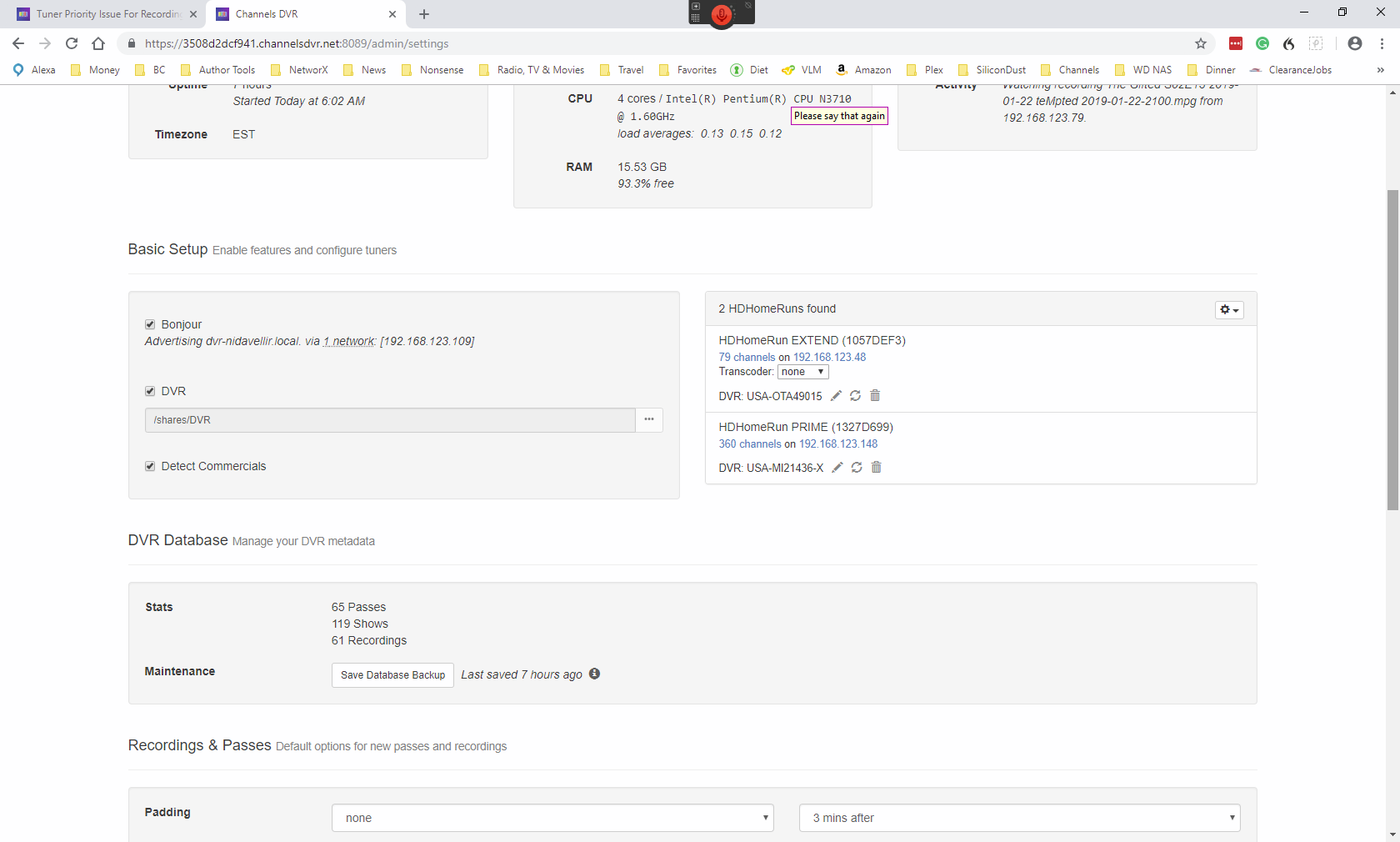Open the '3 mins after' padding dropdown

pyautogui.click(x=1019, y=818)
